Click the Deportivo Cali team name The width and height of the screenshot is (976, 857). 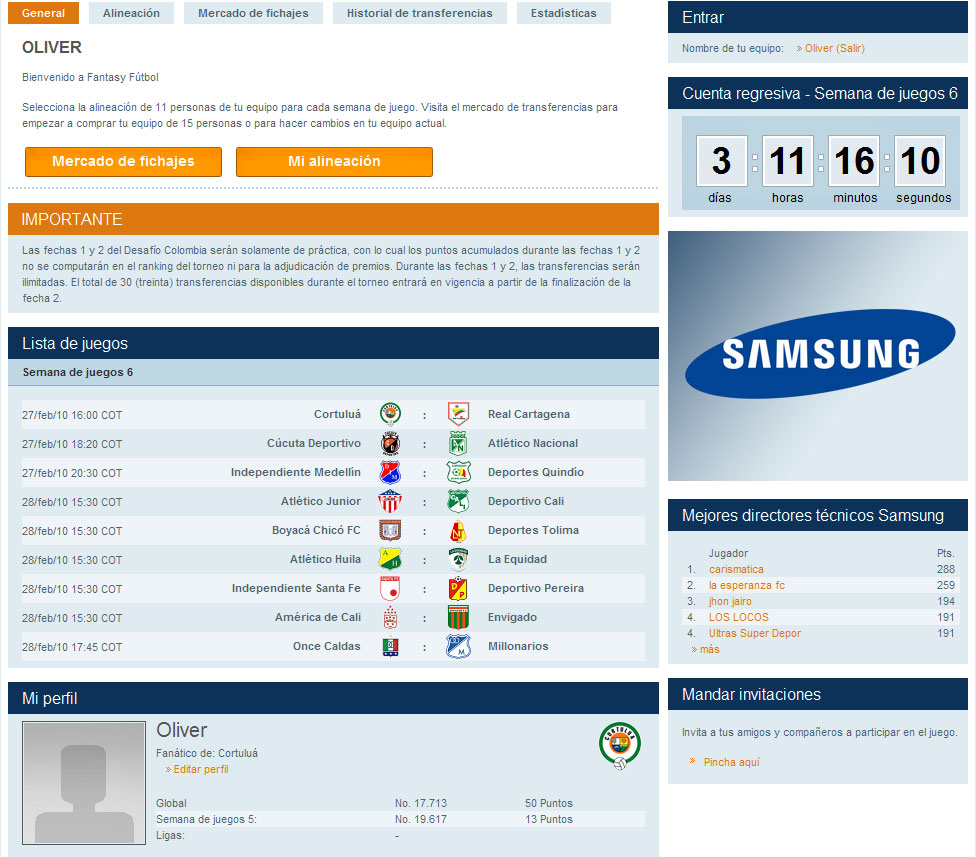(x=526, y=501)
